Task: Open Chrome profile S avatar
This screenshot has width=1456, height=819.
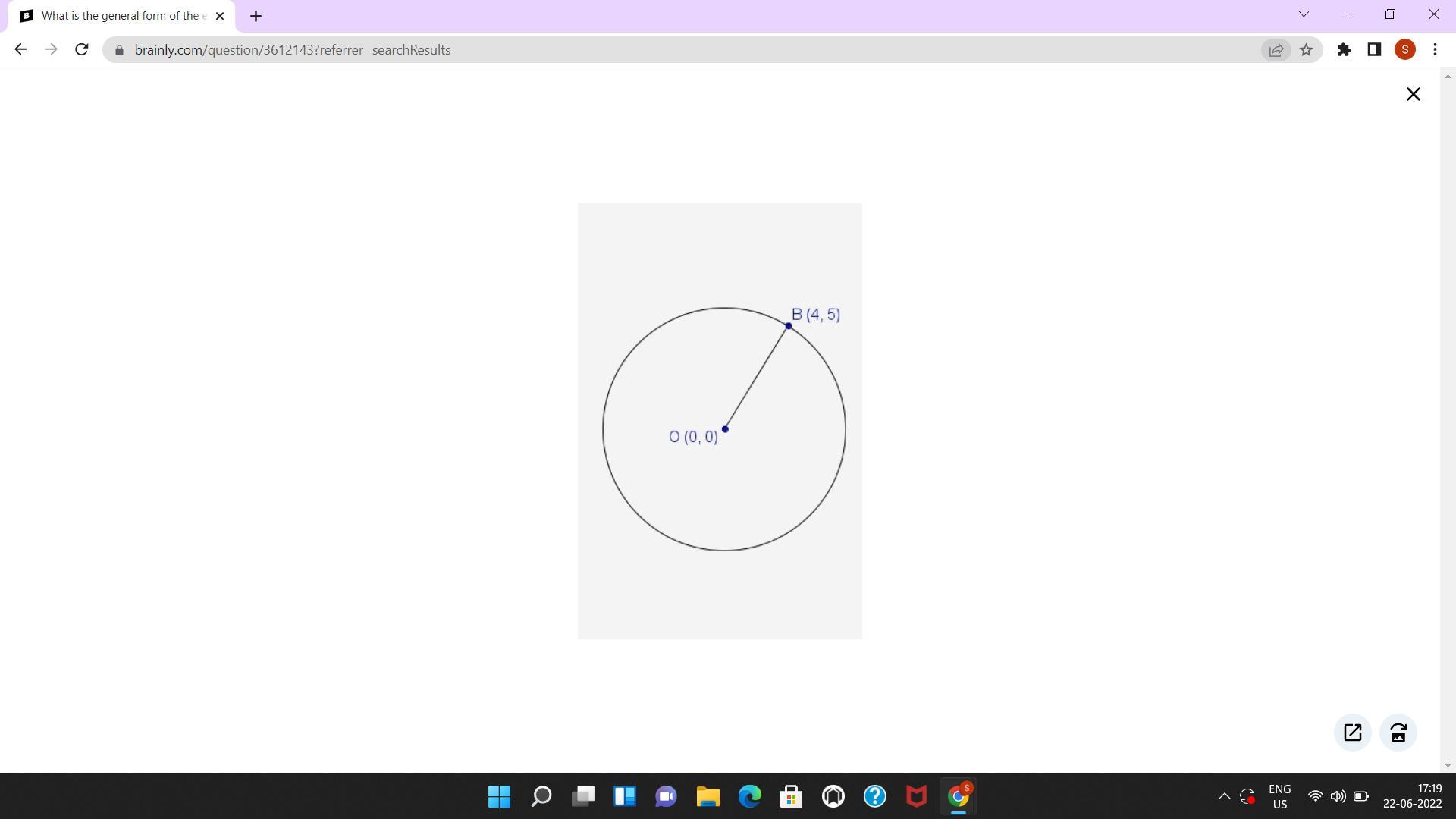Action: 1404,50
